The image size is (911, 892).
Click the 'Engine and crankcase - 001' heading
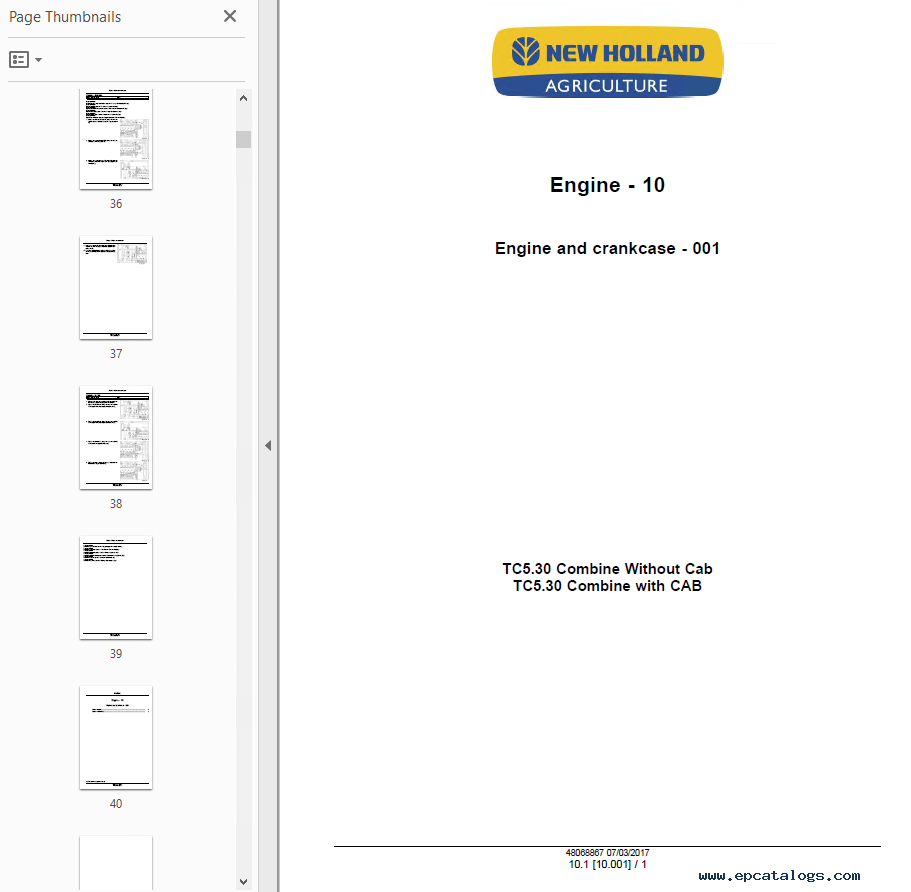pyautogui.click(x=607, y=248)
